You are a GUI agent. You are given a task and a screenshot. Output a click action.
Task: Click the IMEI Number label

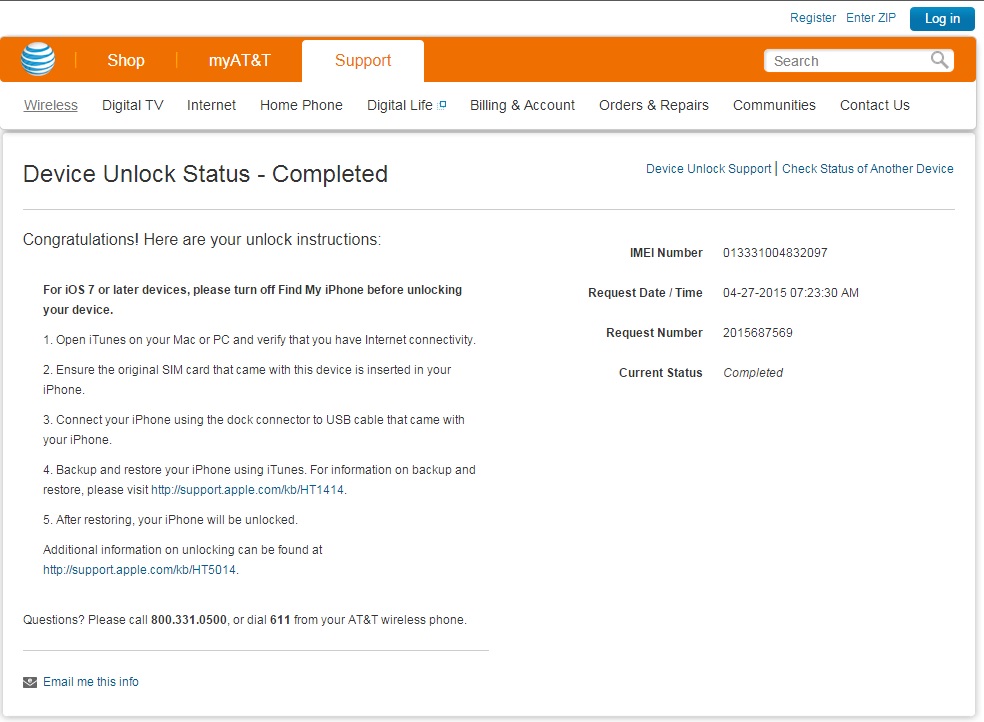point(666,253)
